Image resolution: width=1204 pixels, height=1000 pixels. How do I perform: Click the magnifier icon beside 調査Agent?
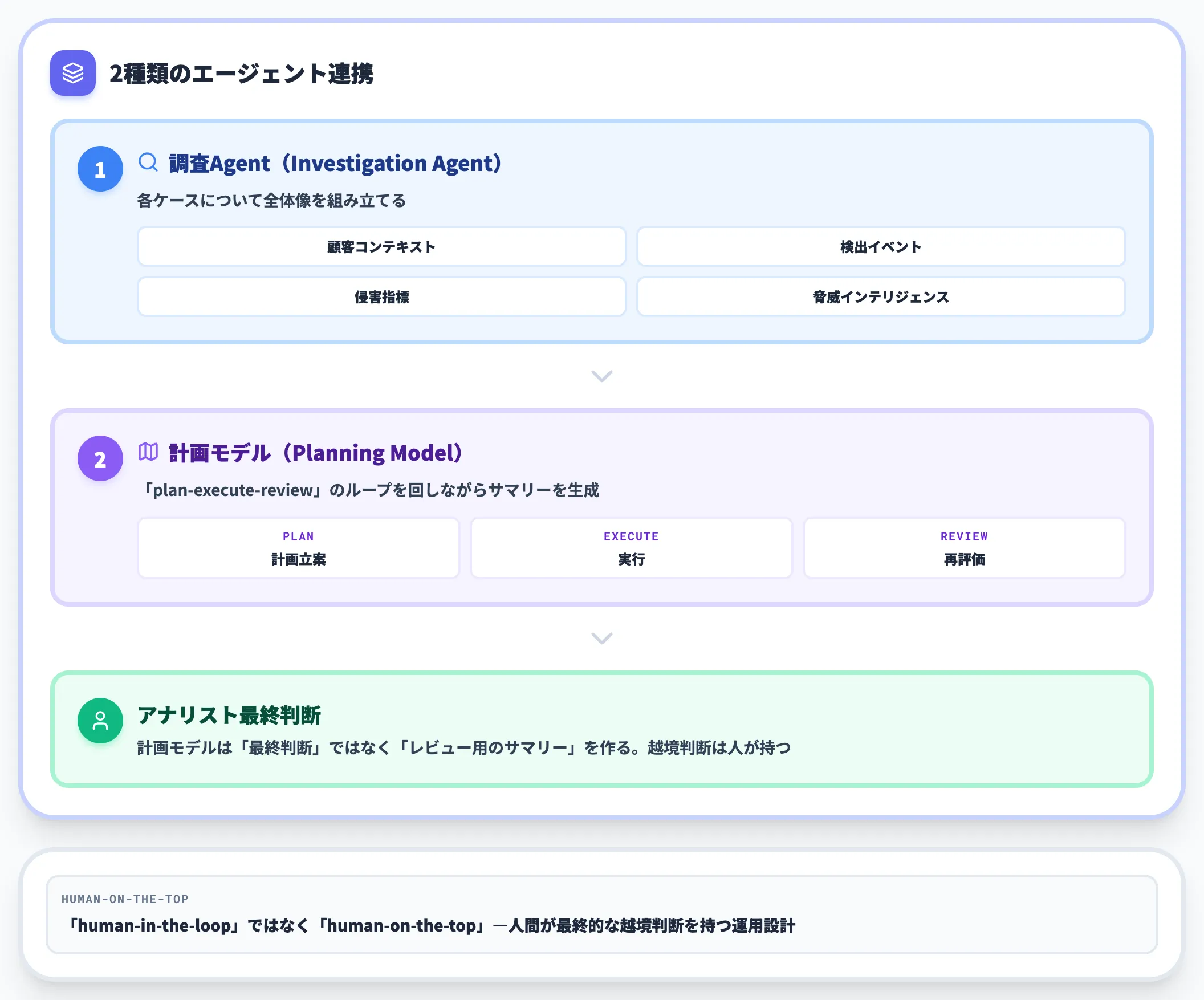[x=148, y=162]
